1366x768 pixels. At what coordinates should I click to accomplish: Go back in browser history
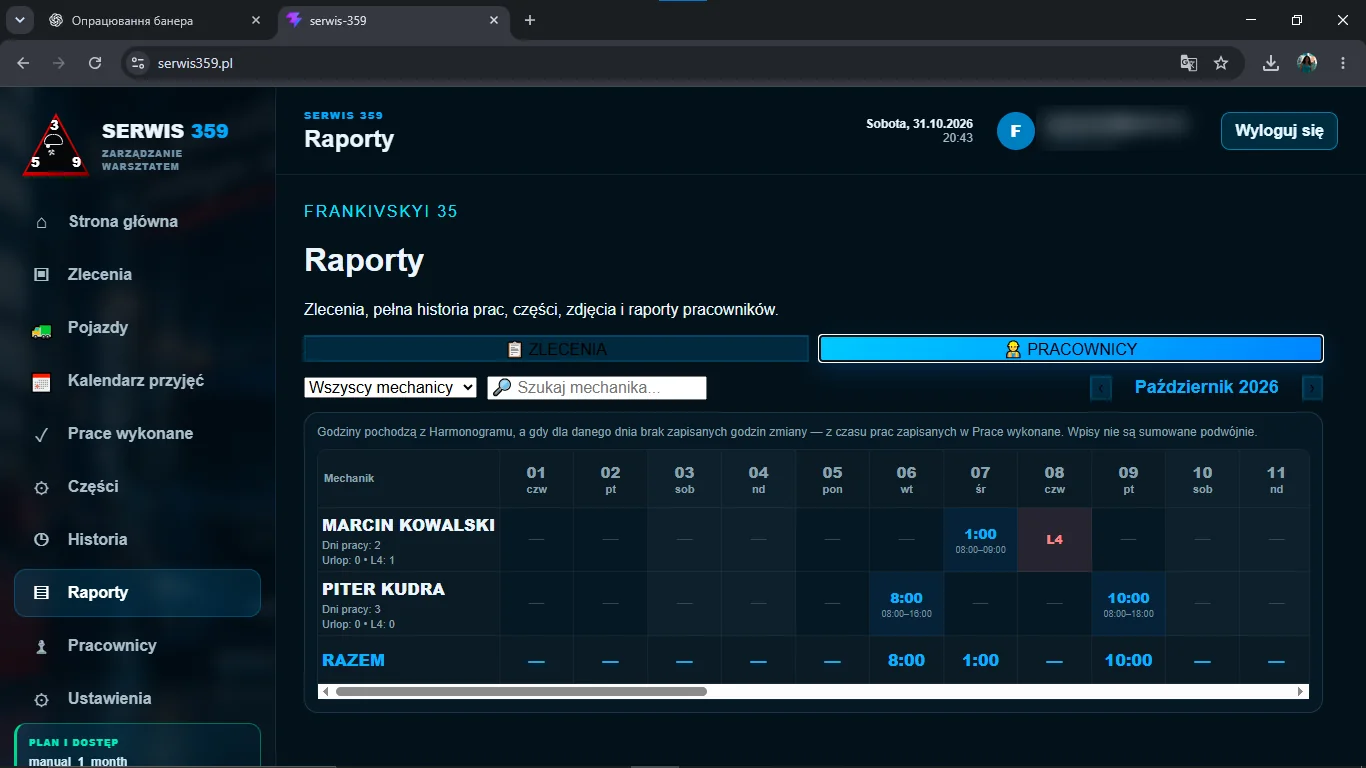coord(24,63)
